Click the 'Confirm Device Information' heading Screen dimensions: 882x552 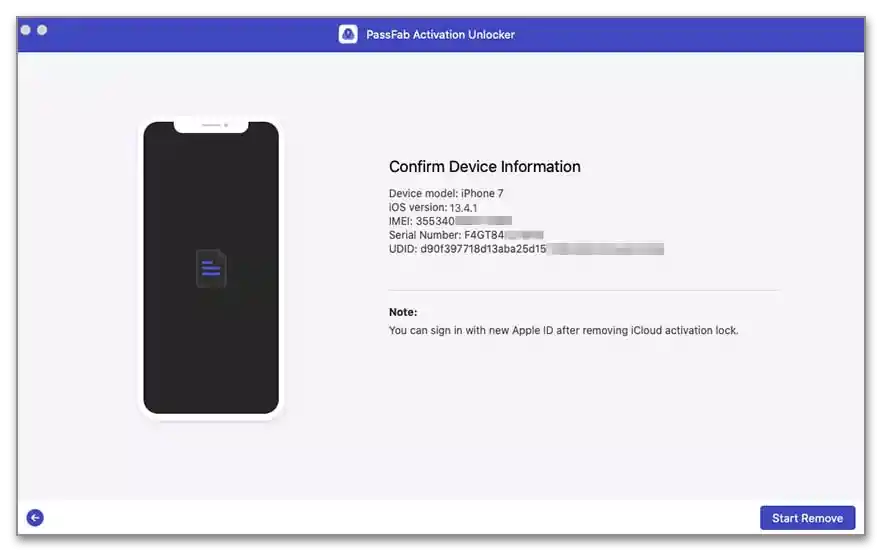pyautogui.click(x=484, y=167)
